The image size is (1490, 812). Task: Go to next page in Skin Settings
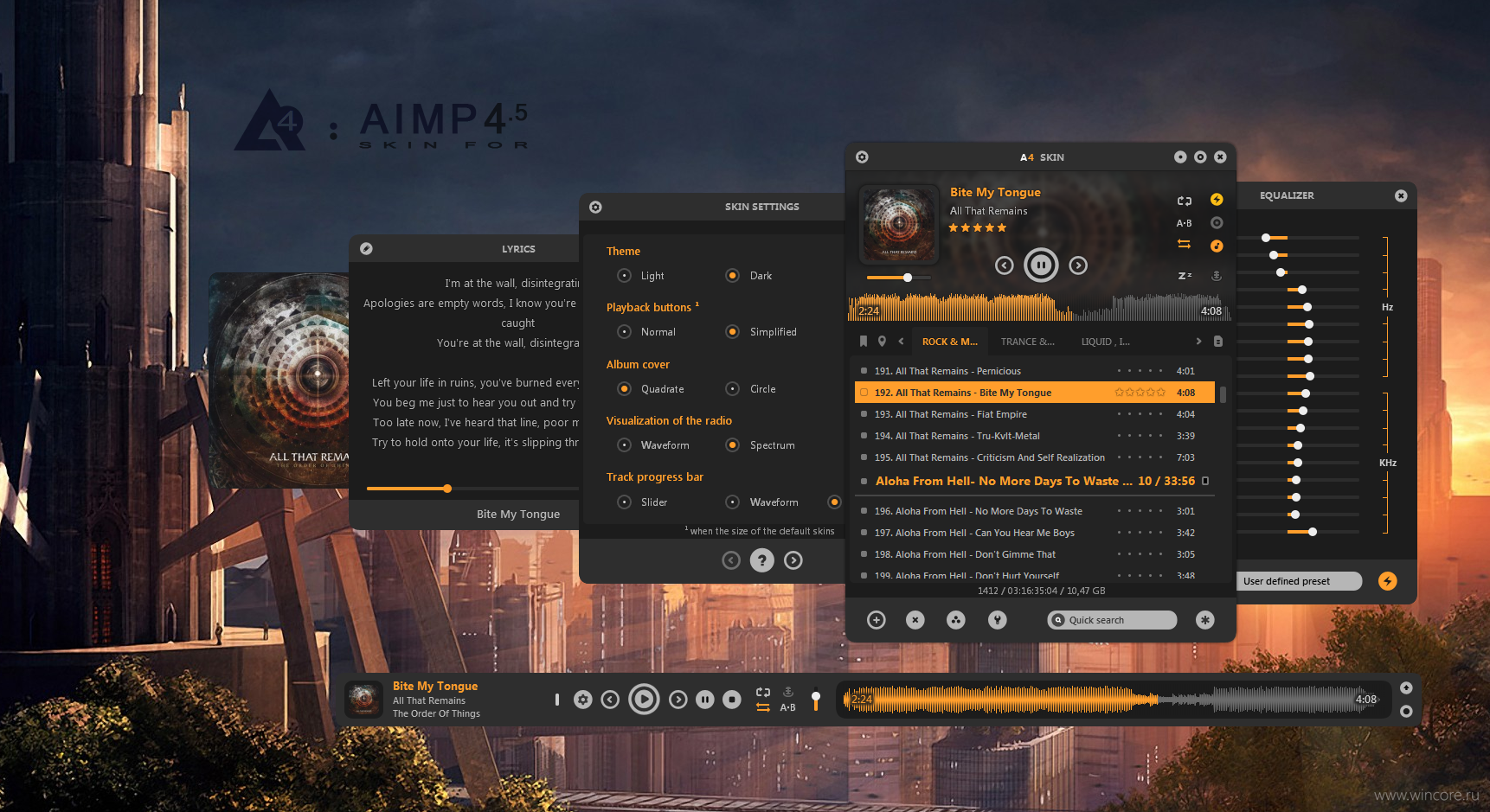tap(793, 560)
